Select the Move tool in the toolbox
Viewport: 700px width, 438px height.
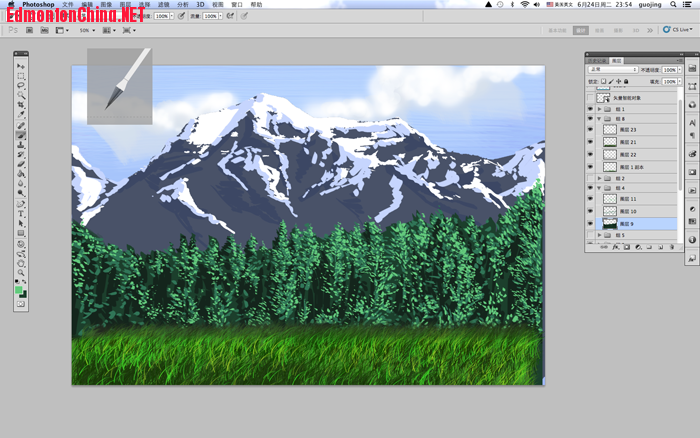[21, 67]
